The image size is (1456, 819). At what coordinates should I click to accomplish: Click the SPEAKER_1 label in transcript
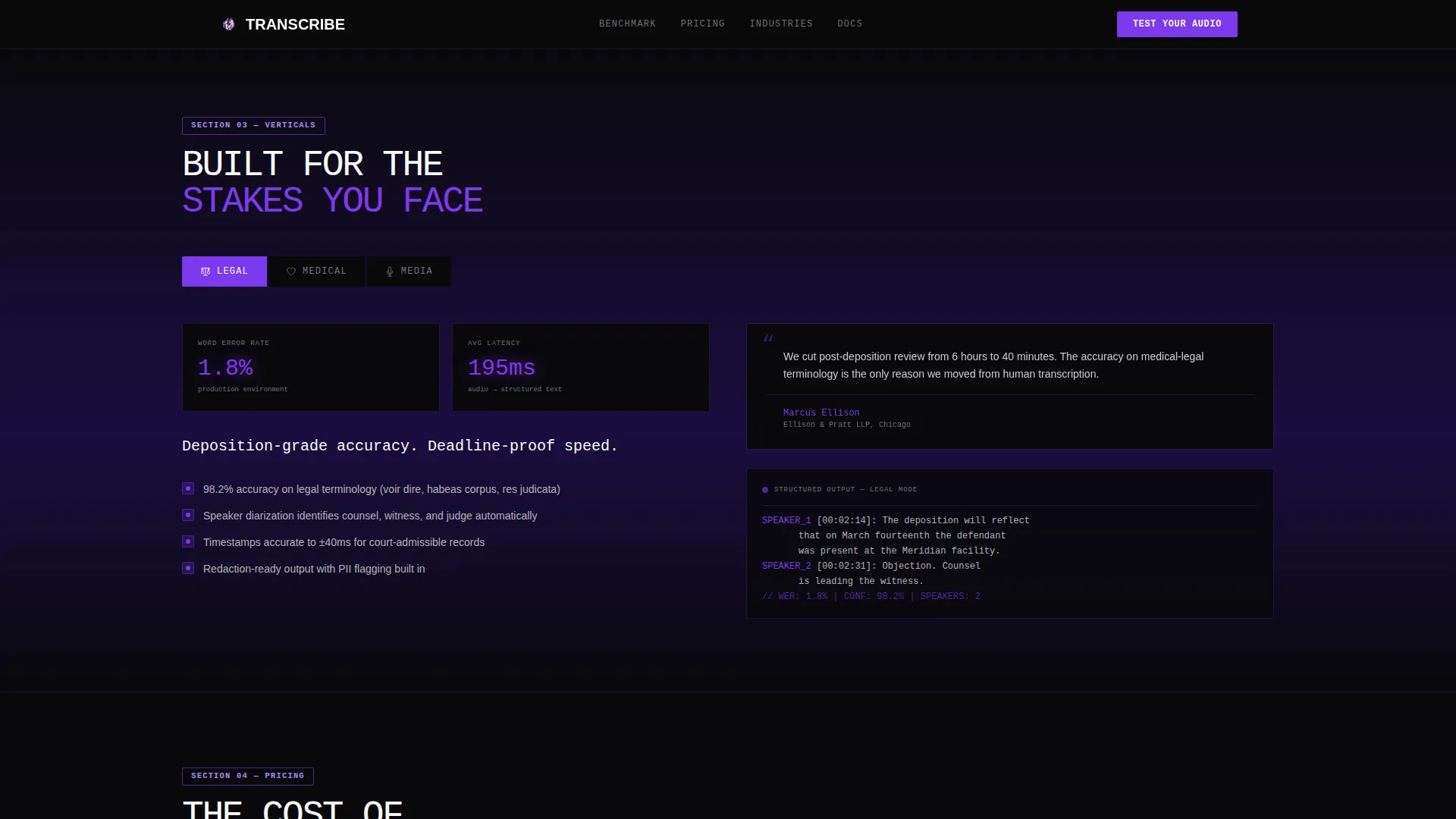[x=786, y=520]
